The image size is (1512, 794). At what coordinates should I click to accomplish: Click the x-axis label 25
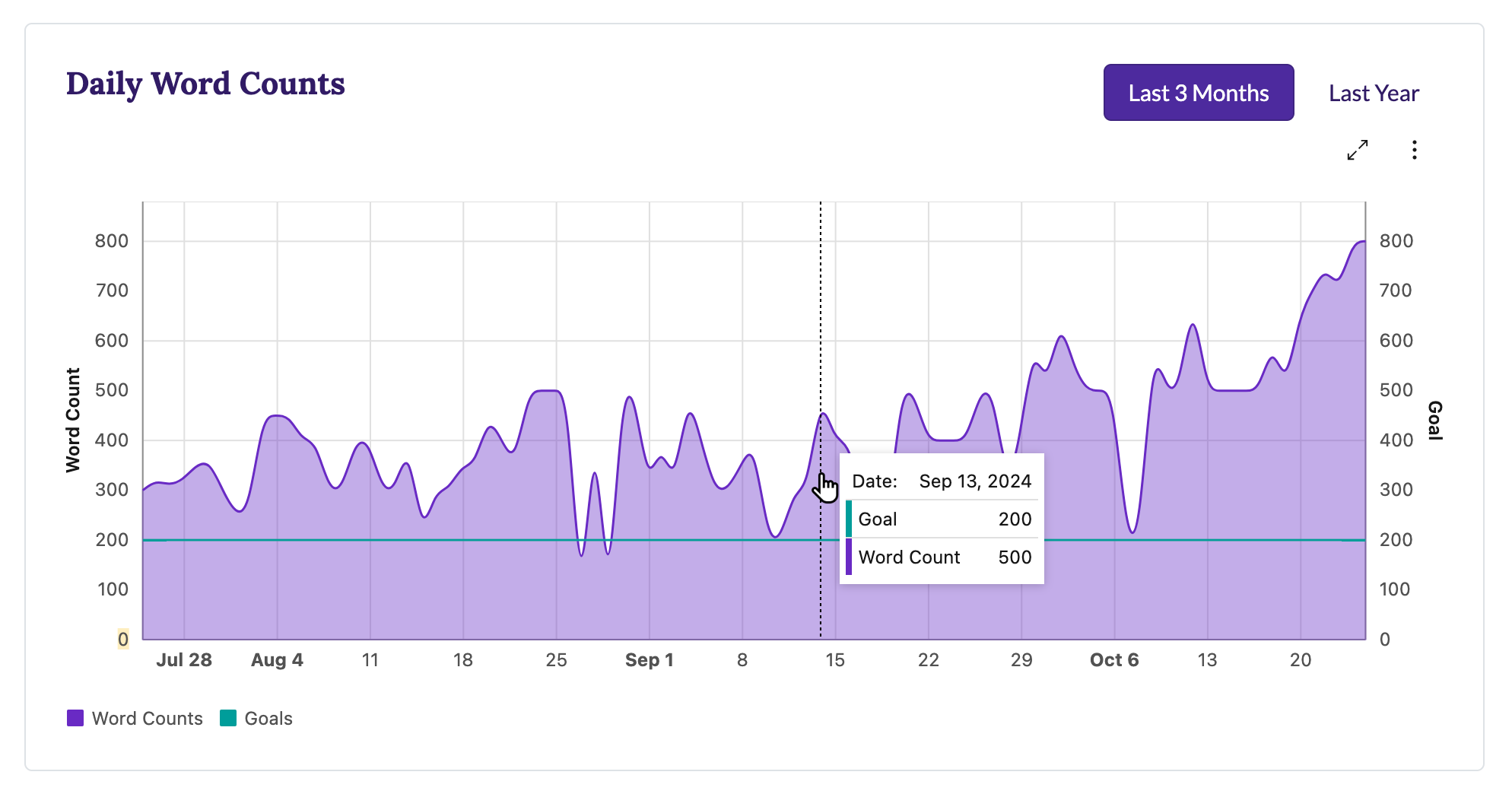point(556,659)
